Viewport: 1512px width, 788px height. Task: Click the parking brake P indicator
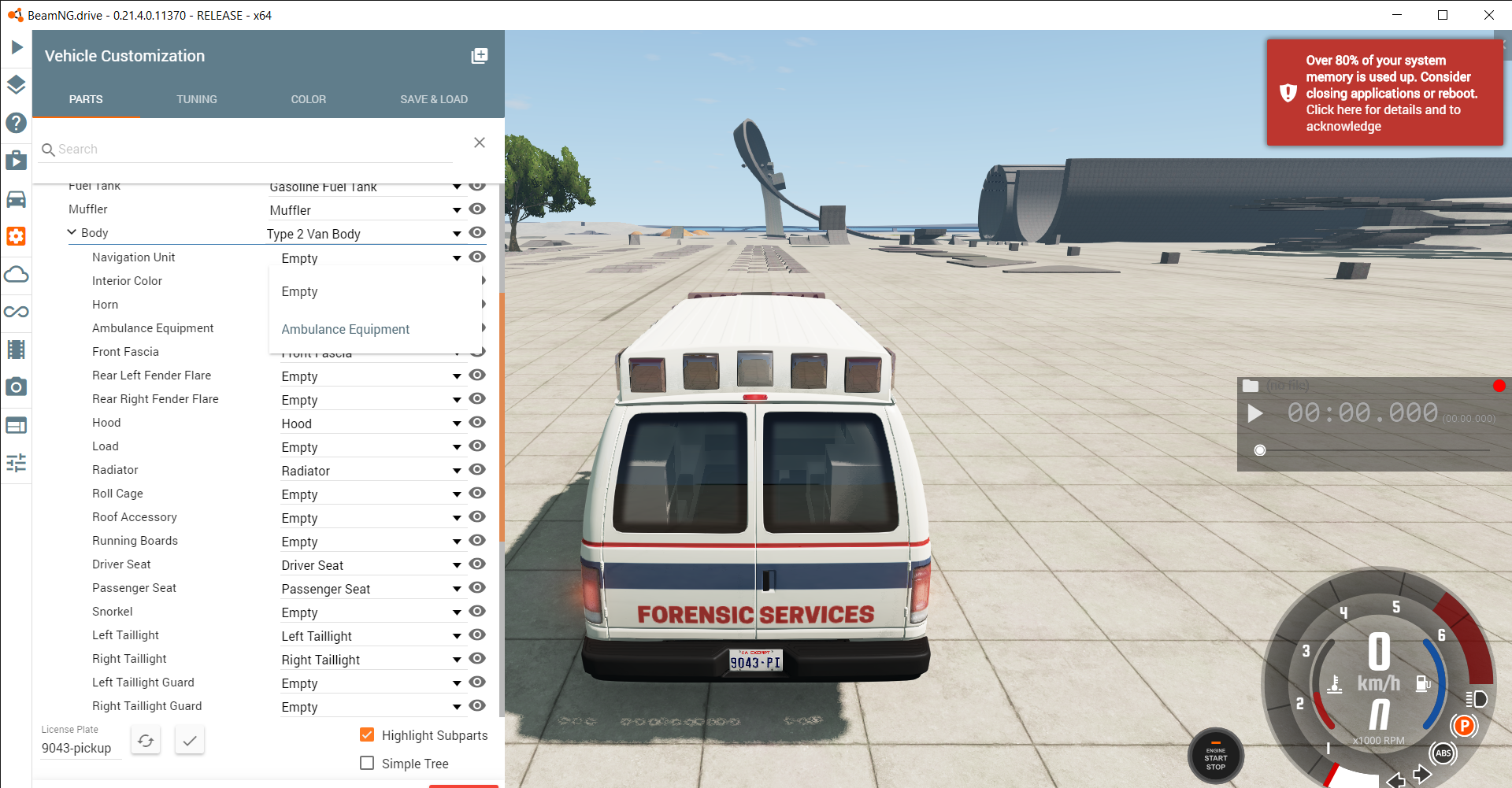[x=1465, y=725]
